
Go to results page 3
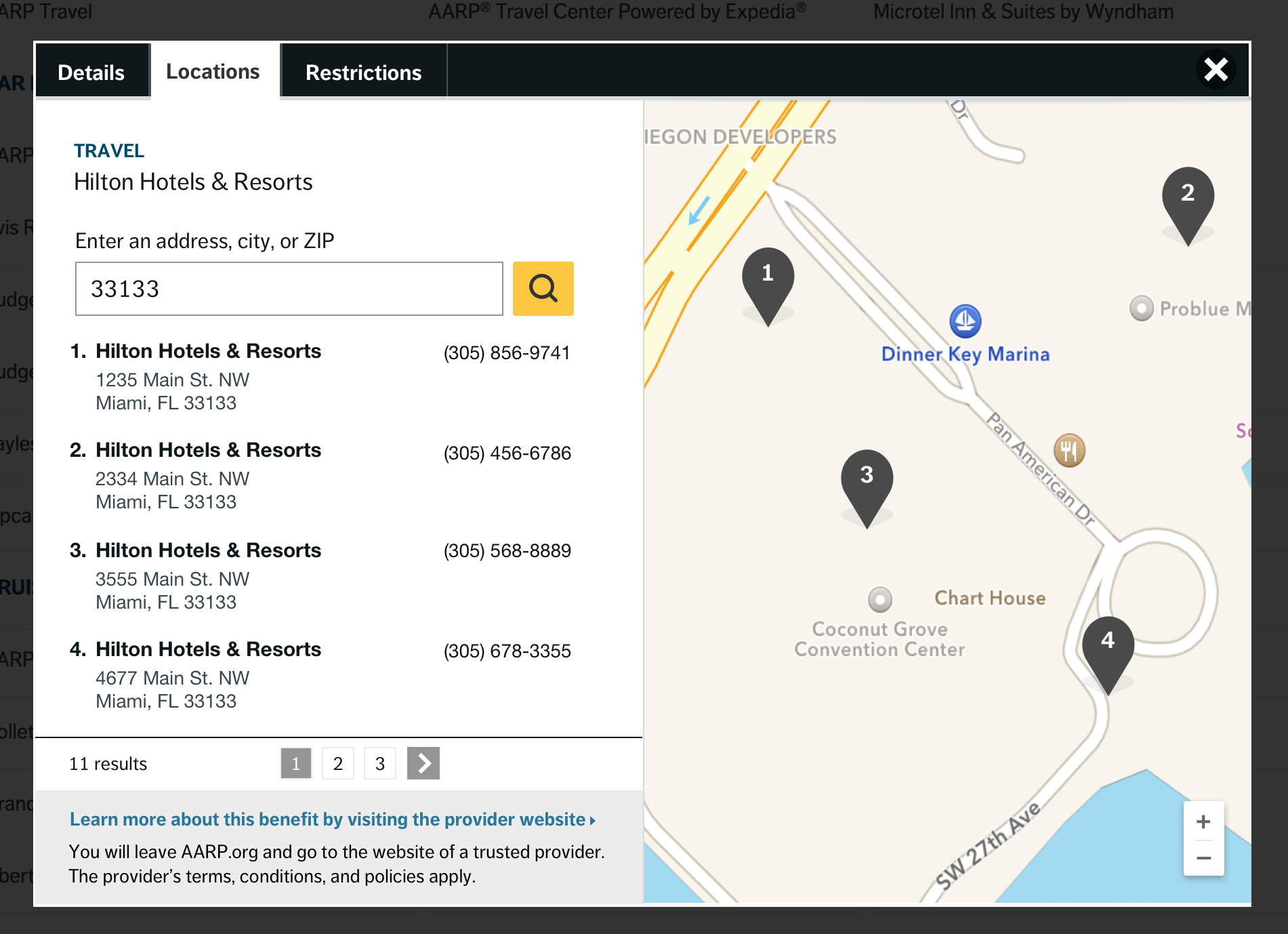379,763
